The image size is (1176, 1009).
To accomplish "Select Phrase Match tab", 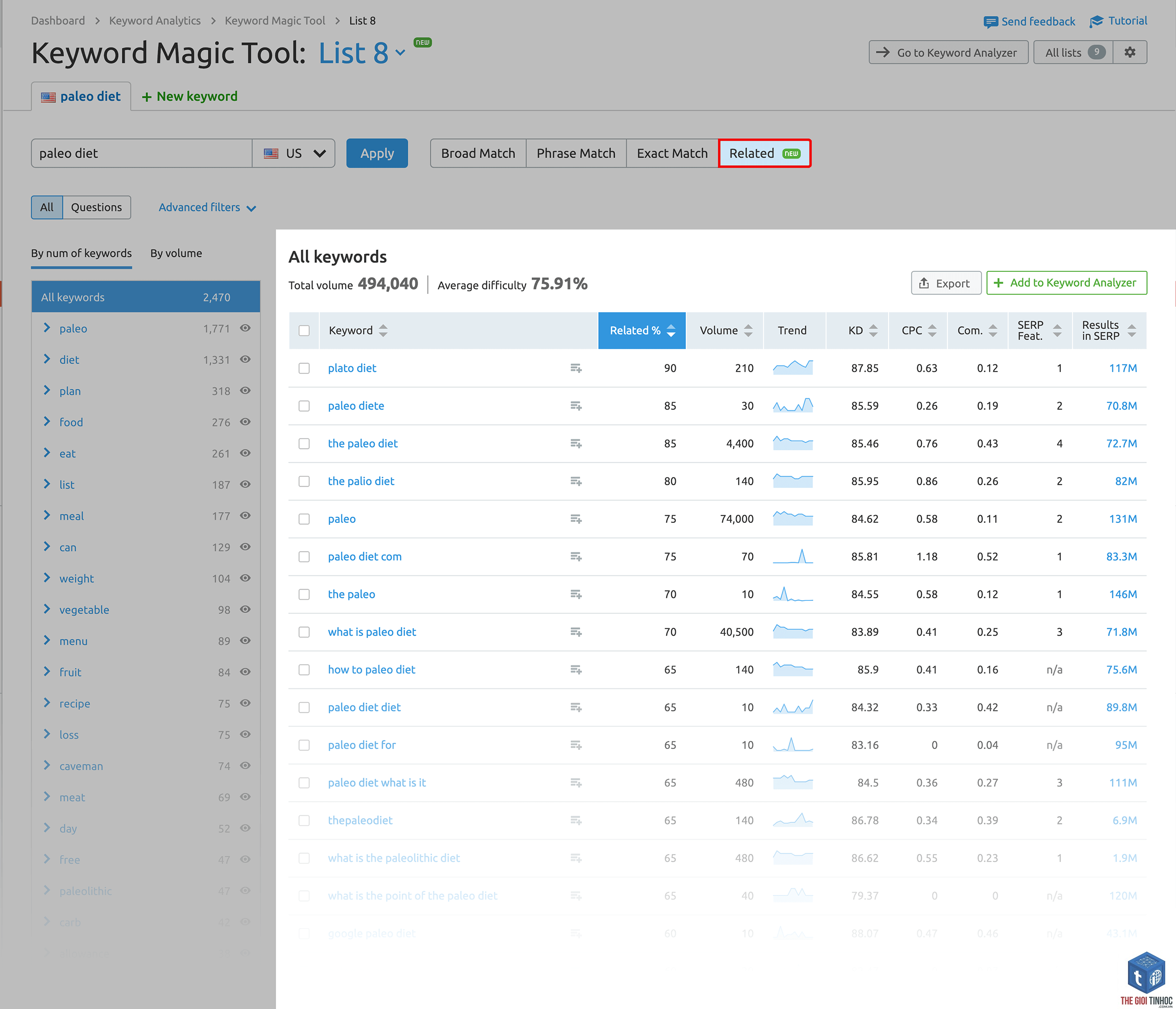I will [575, 153].
